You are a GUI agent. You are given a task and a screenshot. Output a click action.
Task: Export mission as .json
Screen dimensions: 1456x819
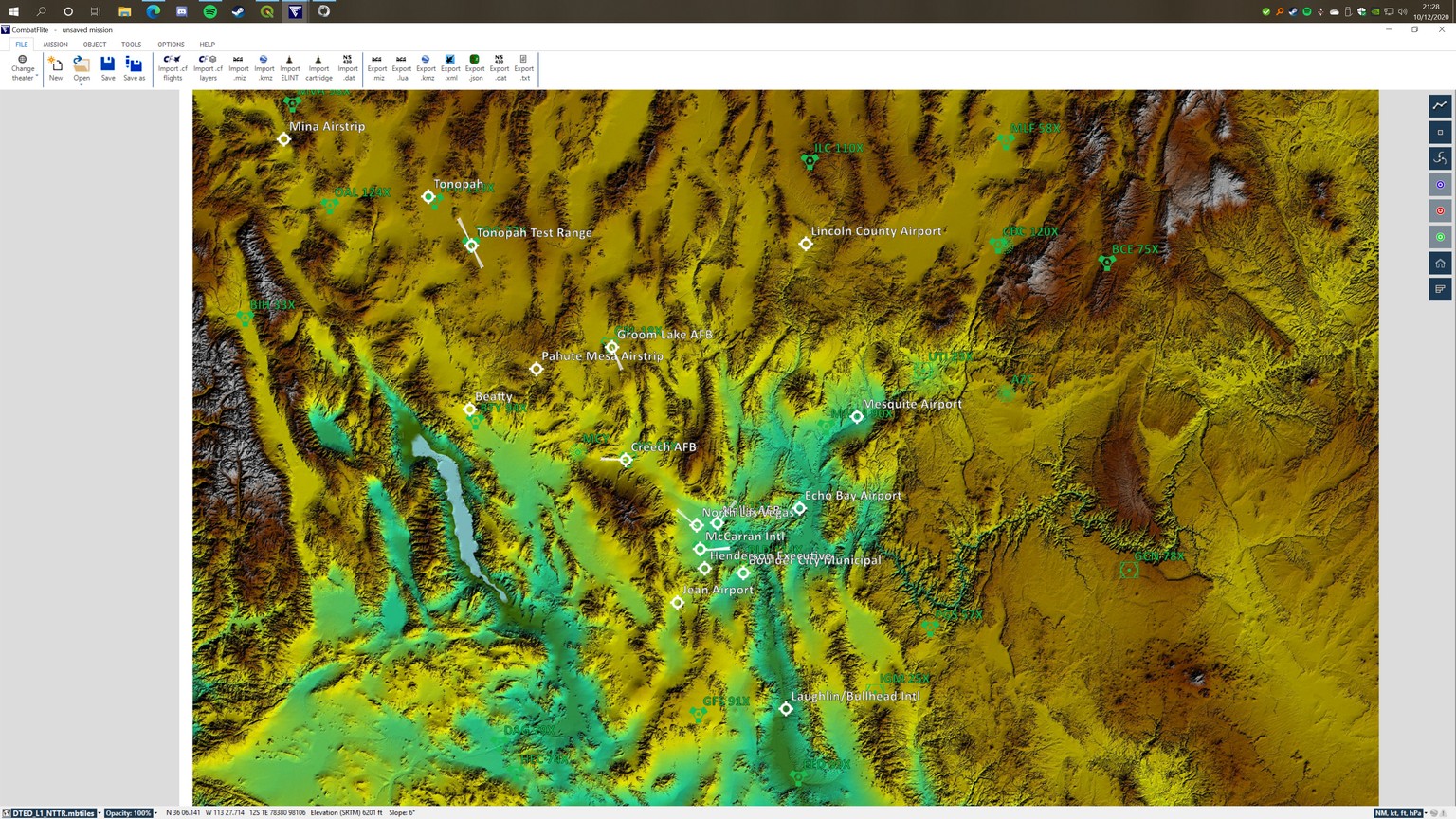point(475,67)
